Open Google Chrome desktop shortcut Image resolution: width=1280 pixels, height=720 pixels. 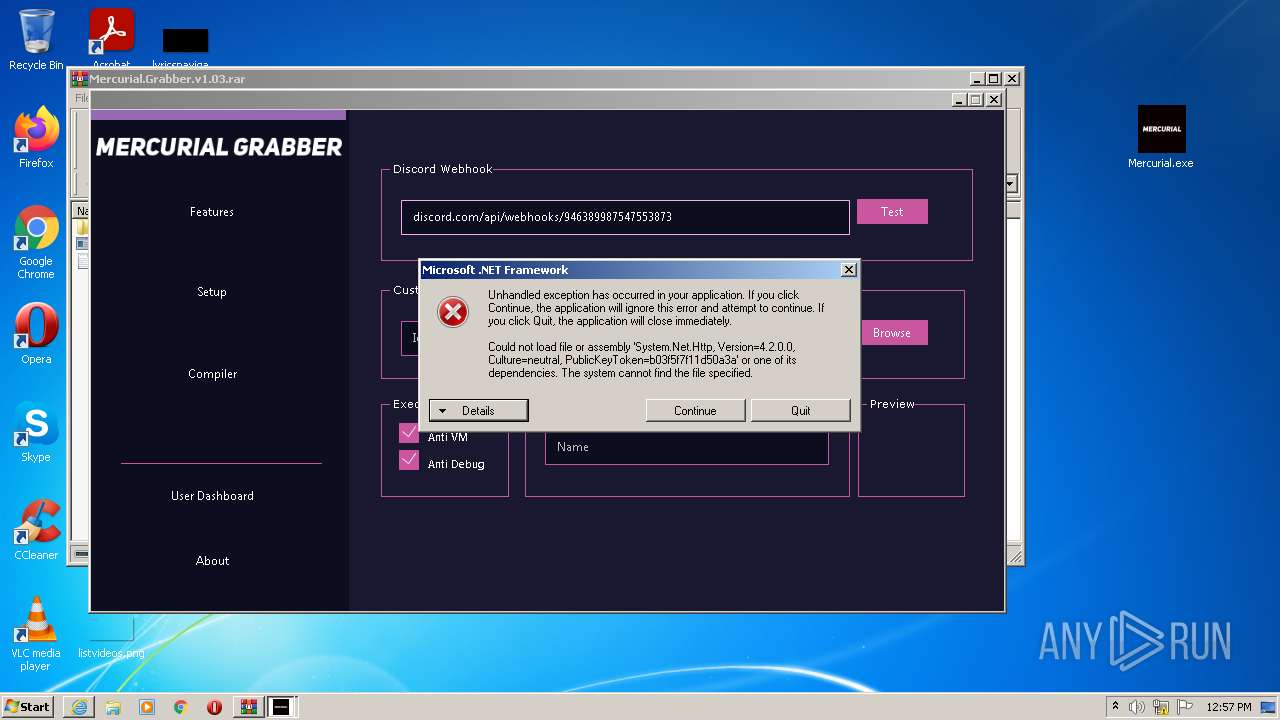[x=36, y=243]
